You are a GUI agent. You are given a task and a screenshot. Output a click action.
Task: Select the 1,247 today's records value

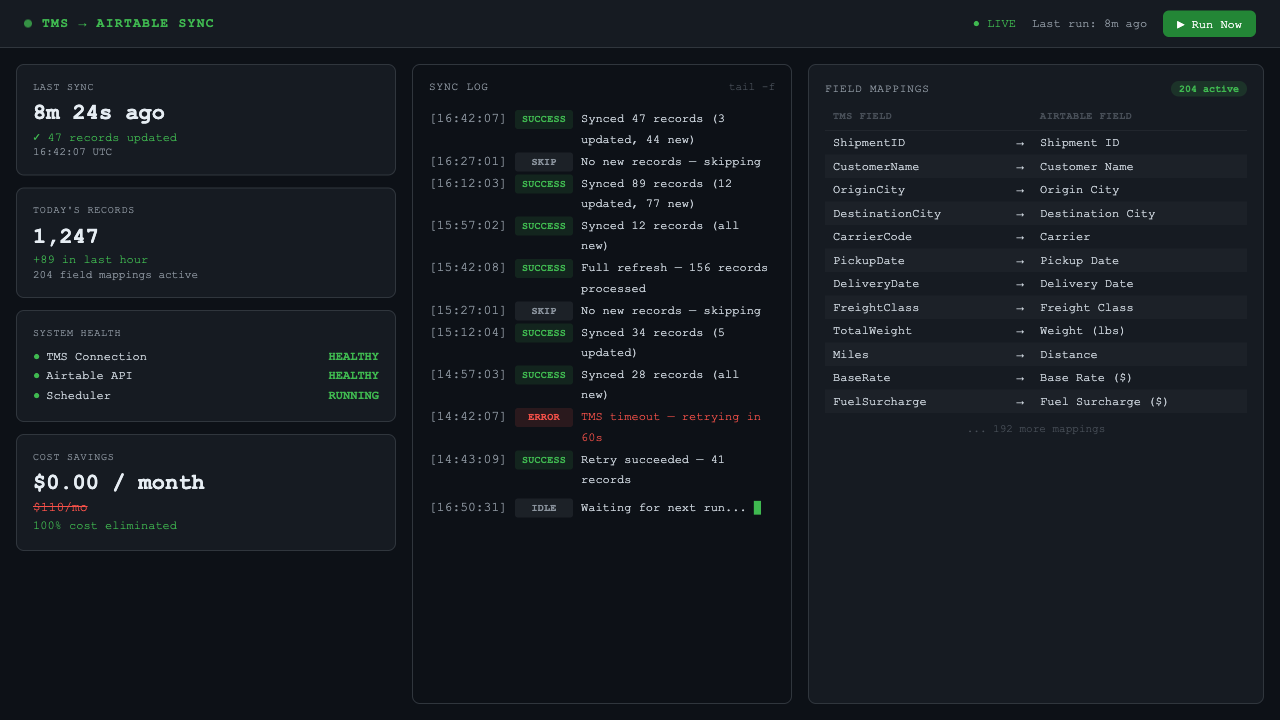66,236
